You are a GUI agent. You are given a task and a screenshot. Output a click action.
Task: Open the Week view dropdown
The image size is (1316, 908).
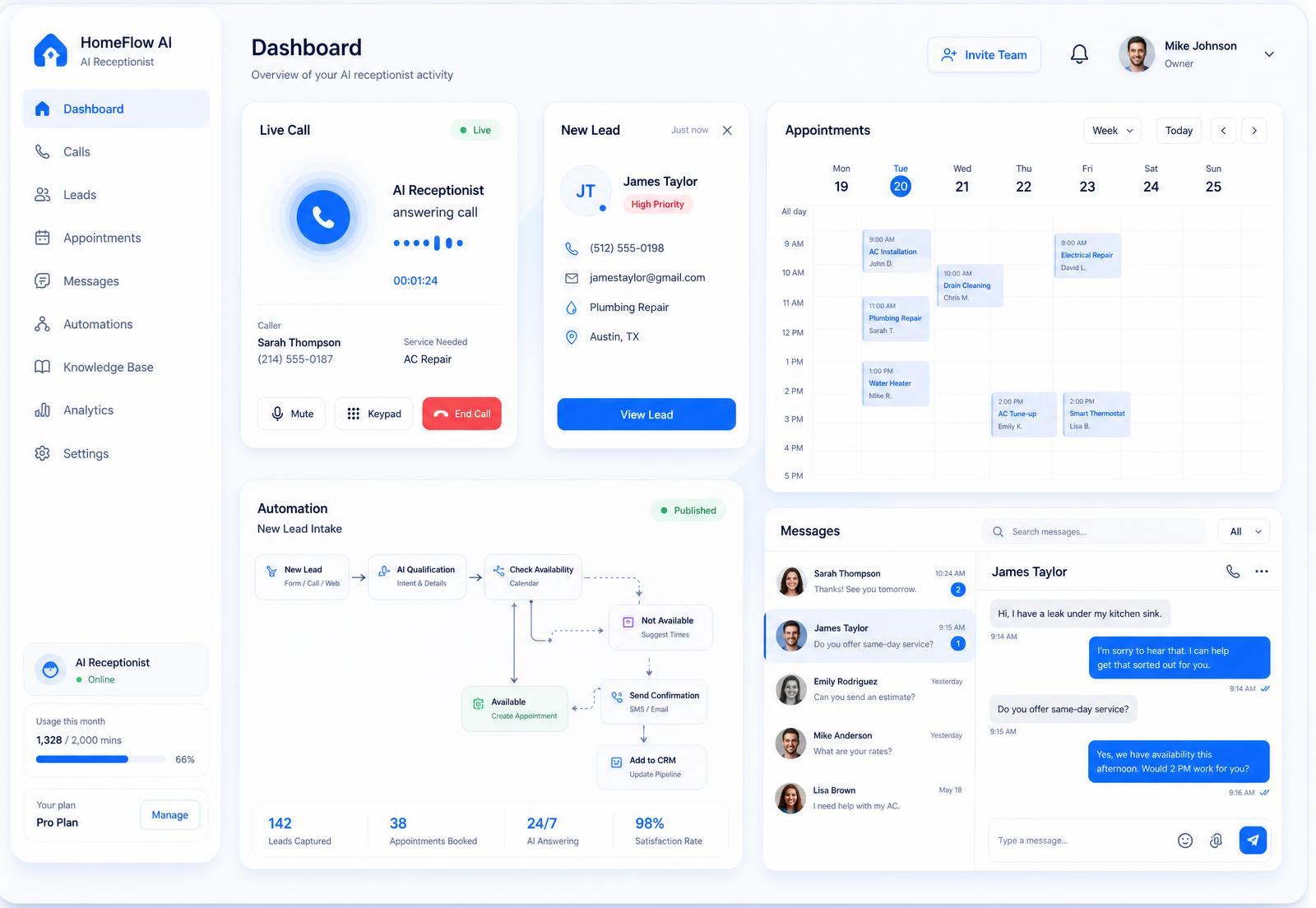tap(1112, 131)
